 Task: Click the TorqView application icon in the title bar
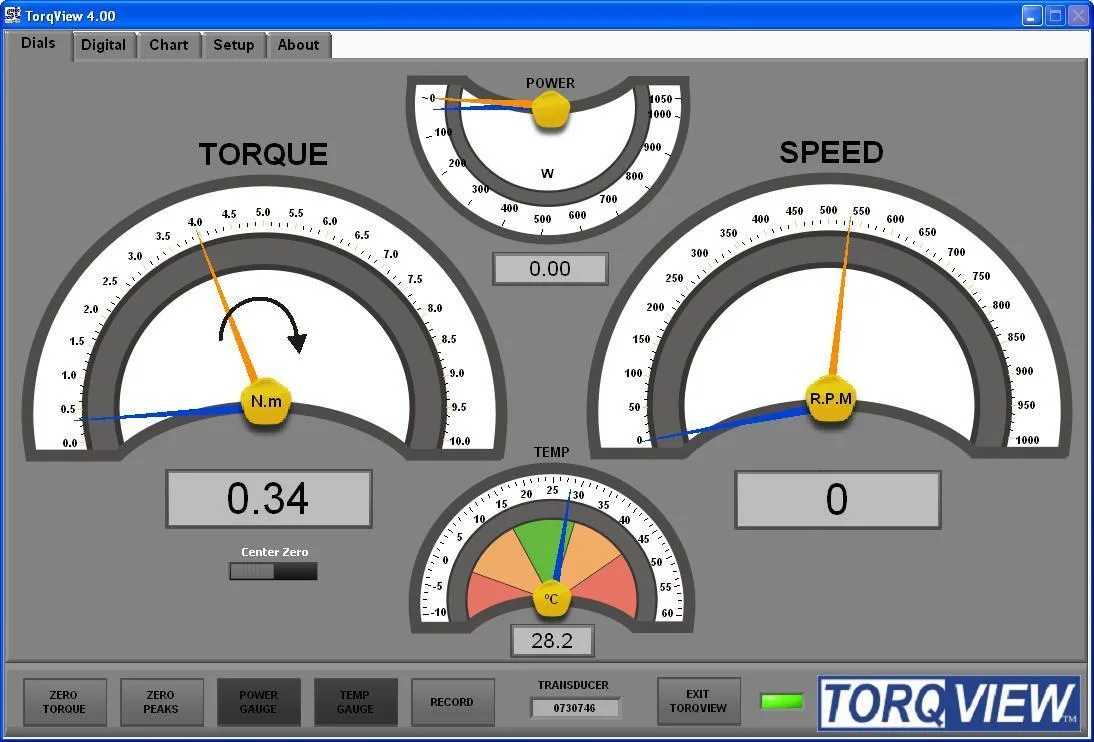click(14, 15)
